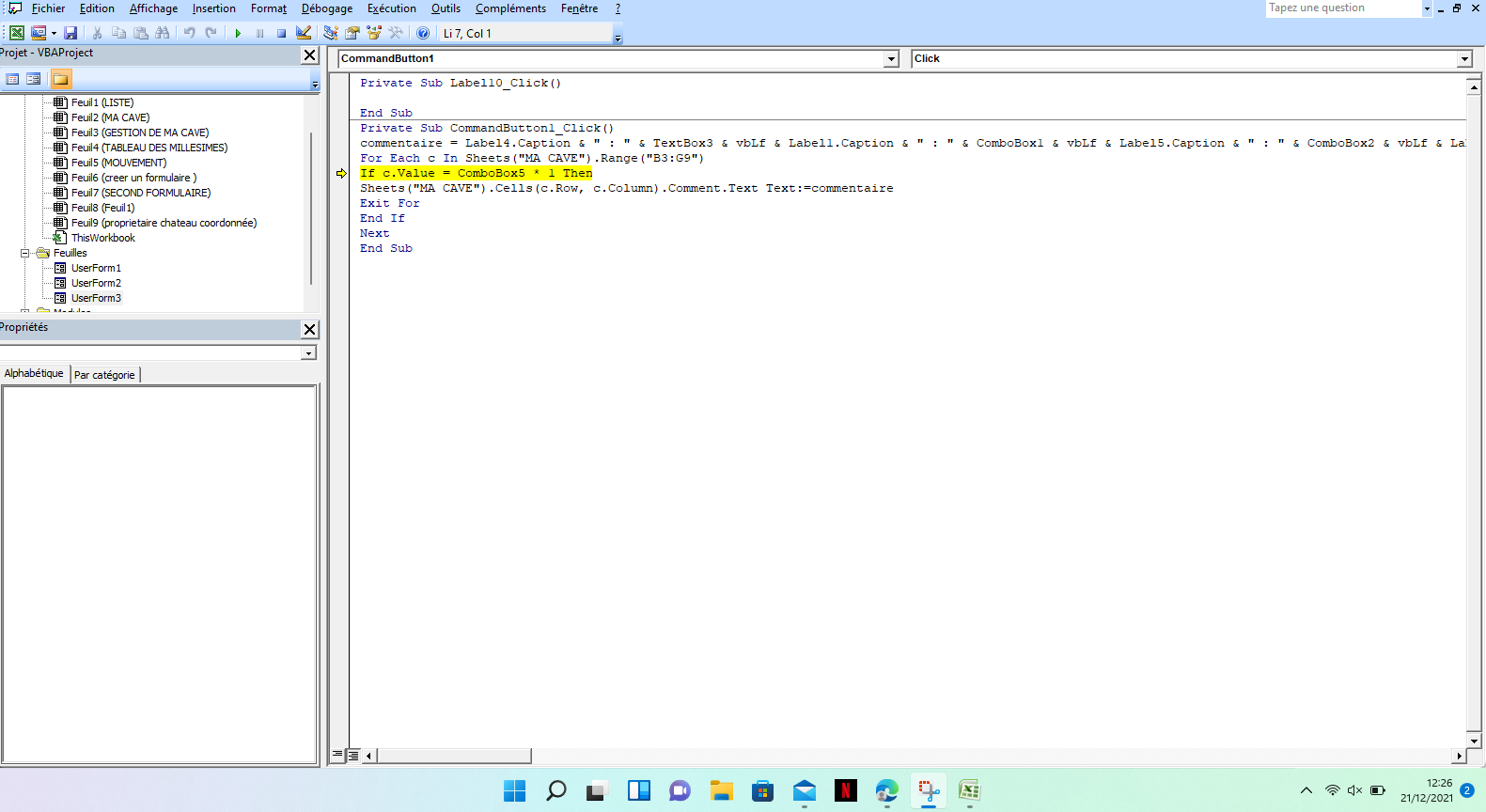Click the blue Help question mark icon

(x=423, y=33)
